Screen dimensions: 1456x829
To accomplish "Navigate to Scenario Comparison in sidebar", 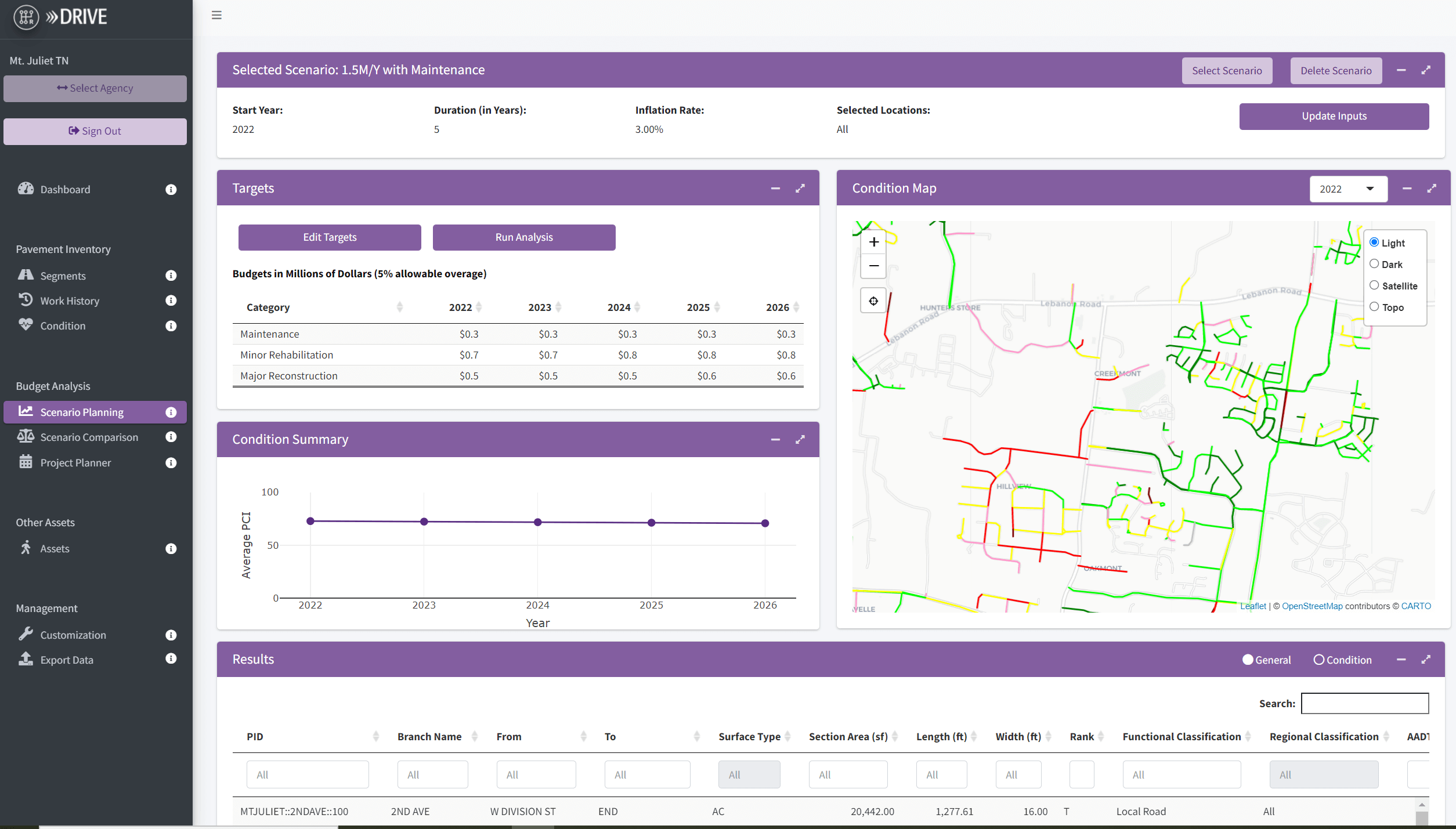I will click(89, 437).
